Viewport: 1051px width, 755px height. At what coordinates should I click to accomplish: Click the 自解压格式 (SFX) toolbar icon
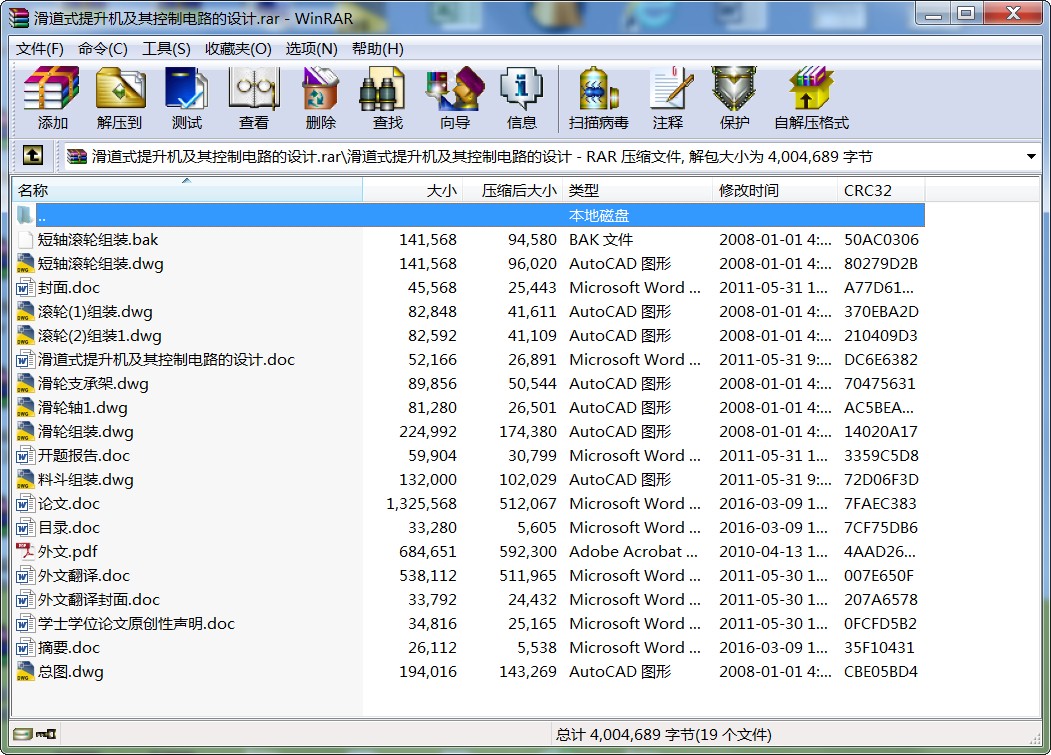pyautogui.click(x=811, y=98)
